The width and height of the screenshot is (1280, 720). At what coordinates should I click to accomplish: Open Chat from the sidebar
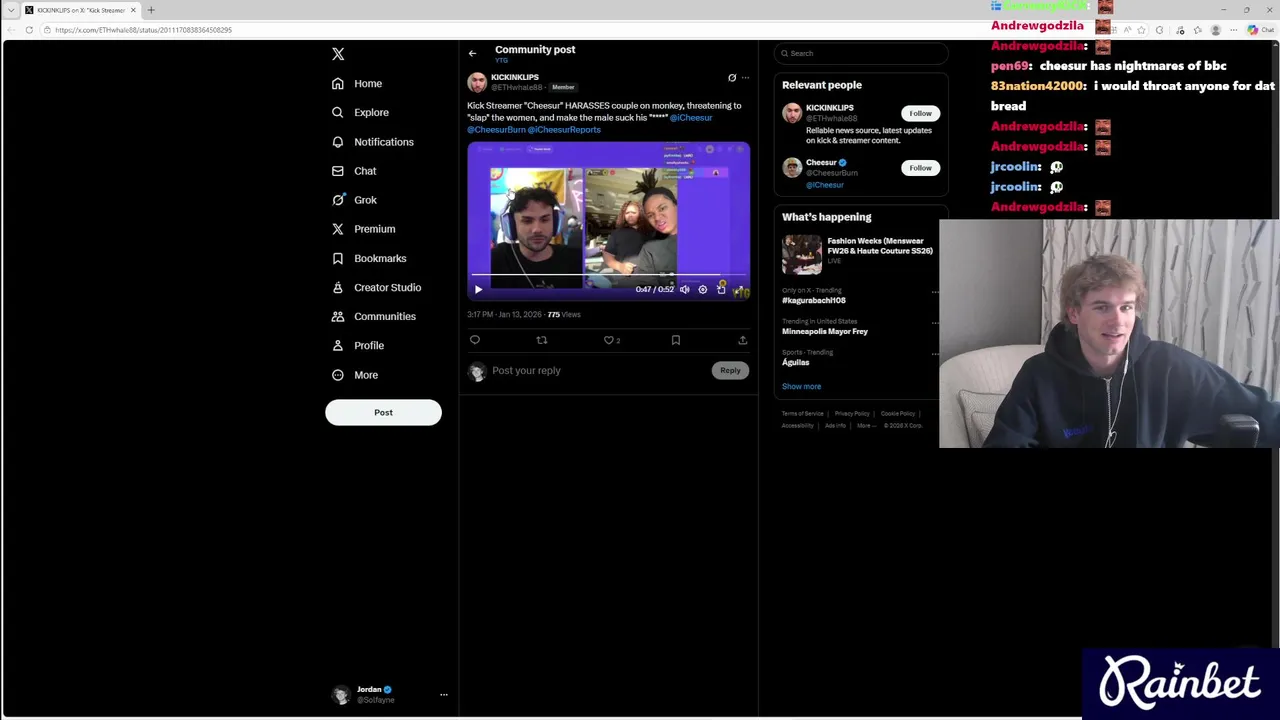(354, 171)
